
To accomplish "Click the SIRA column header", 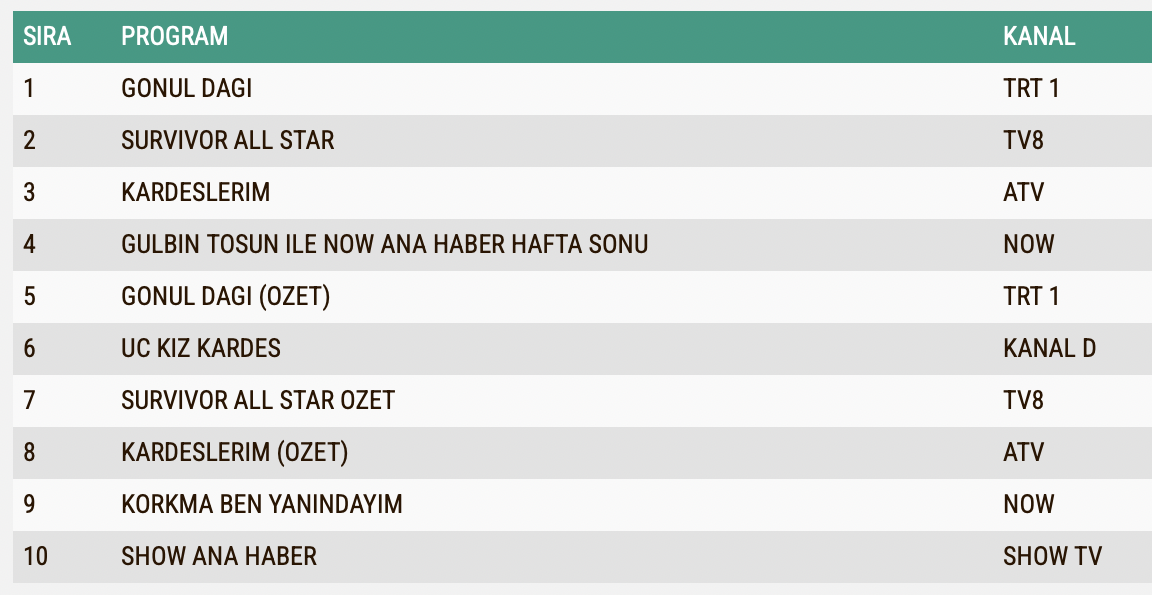I will point(47,36).
